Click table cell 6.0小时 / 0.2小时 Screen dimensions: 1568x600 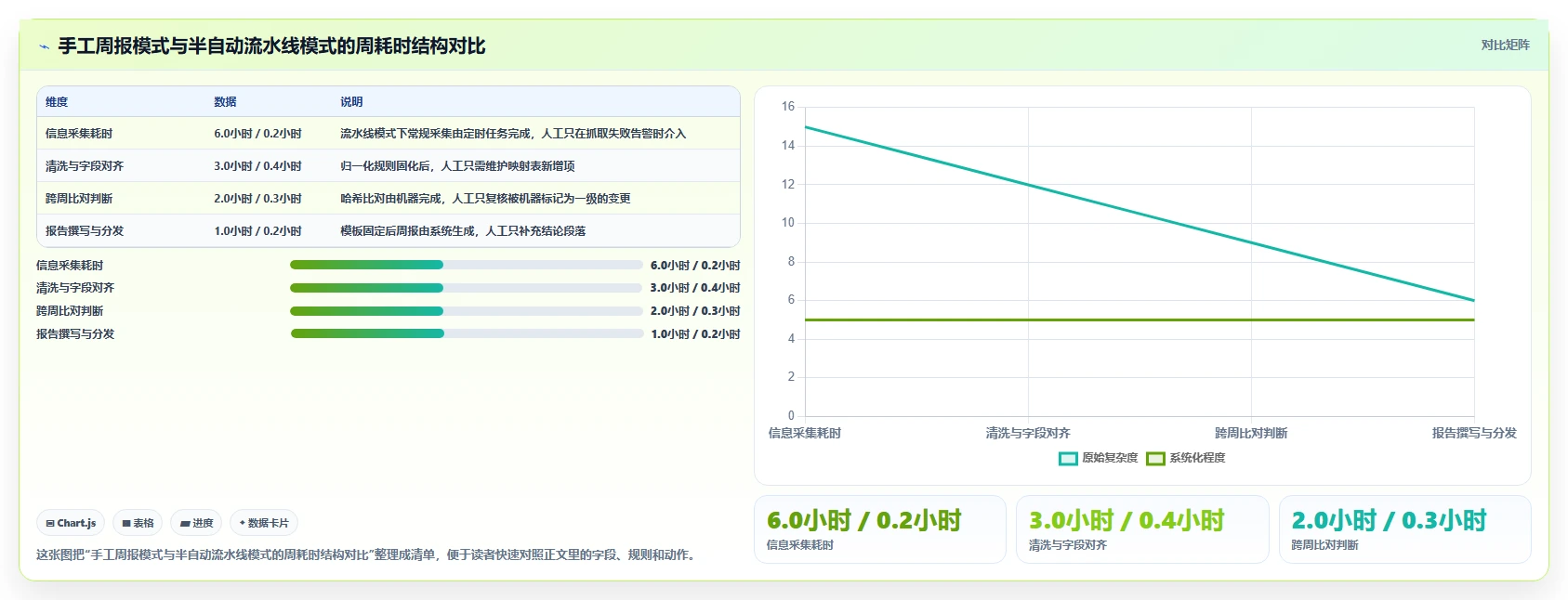[x=257, y=134]
